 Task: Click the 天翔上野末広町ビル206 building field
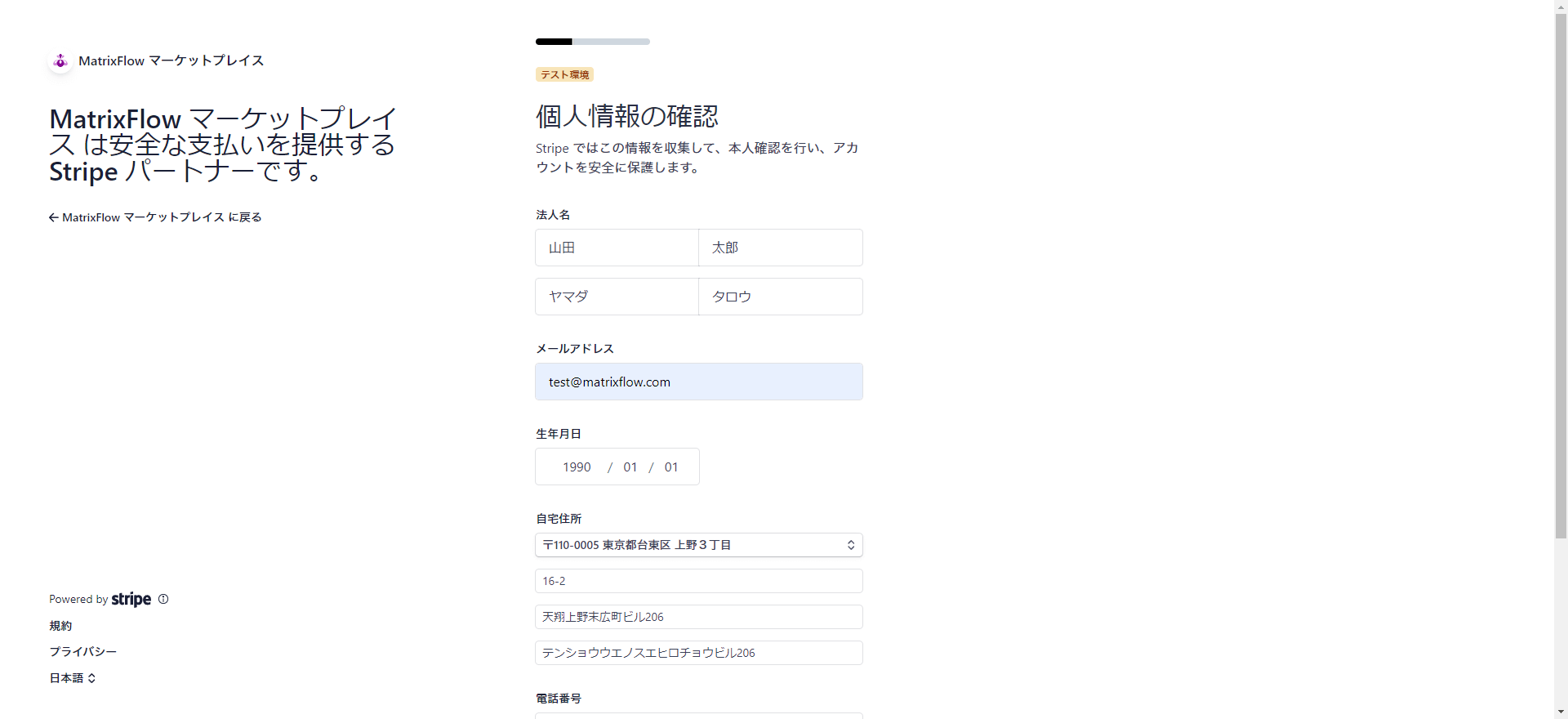coord(699,617)
